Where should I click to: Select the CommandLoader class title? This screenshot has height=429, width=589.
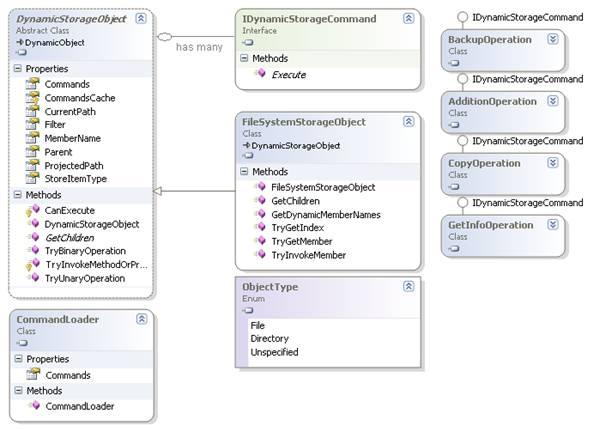click(57, 319)
